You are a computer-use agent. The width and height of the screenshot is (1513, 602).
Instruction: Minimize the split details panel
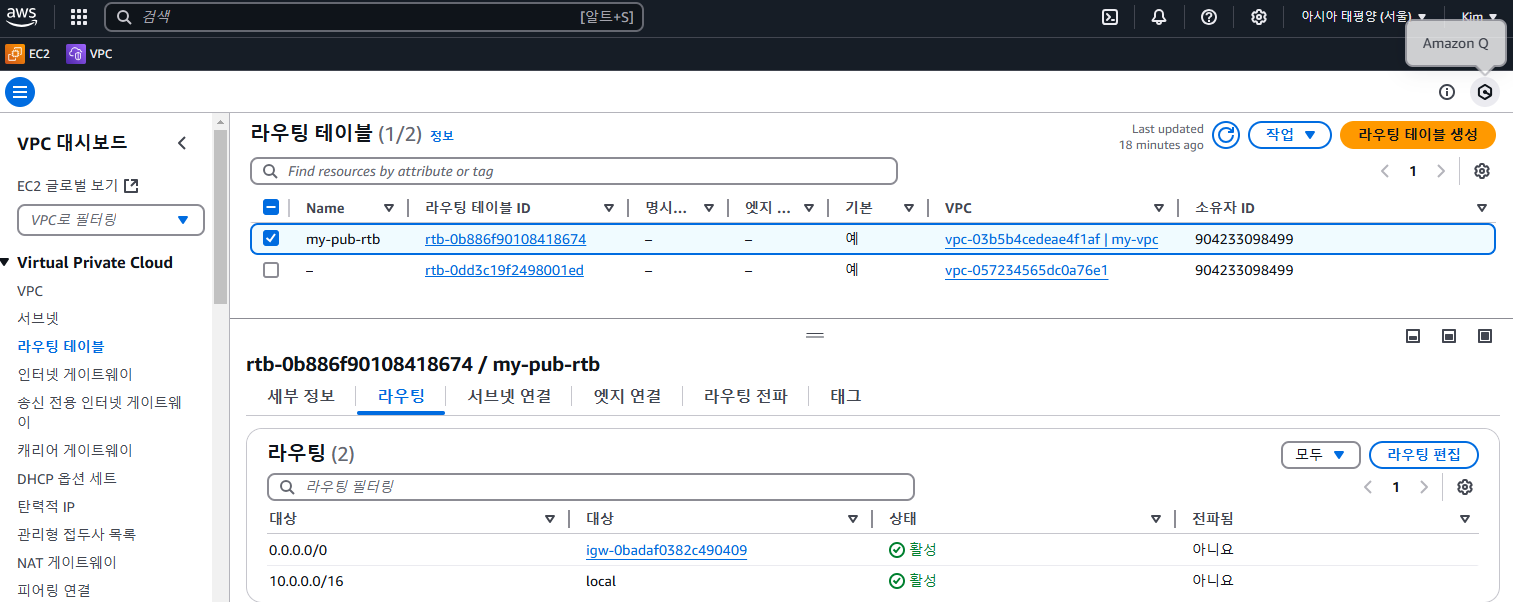pyautogui.click(x=1413, y=335)
